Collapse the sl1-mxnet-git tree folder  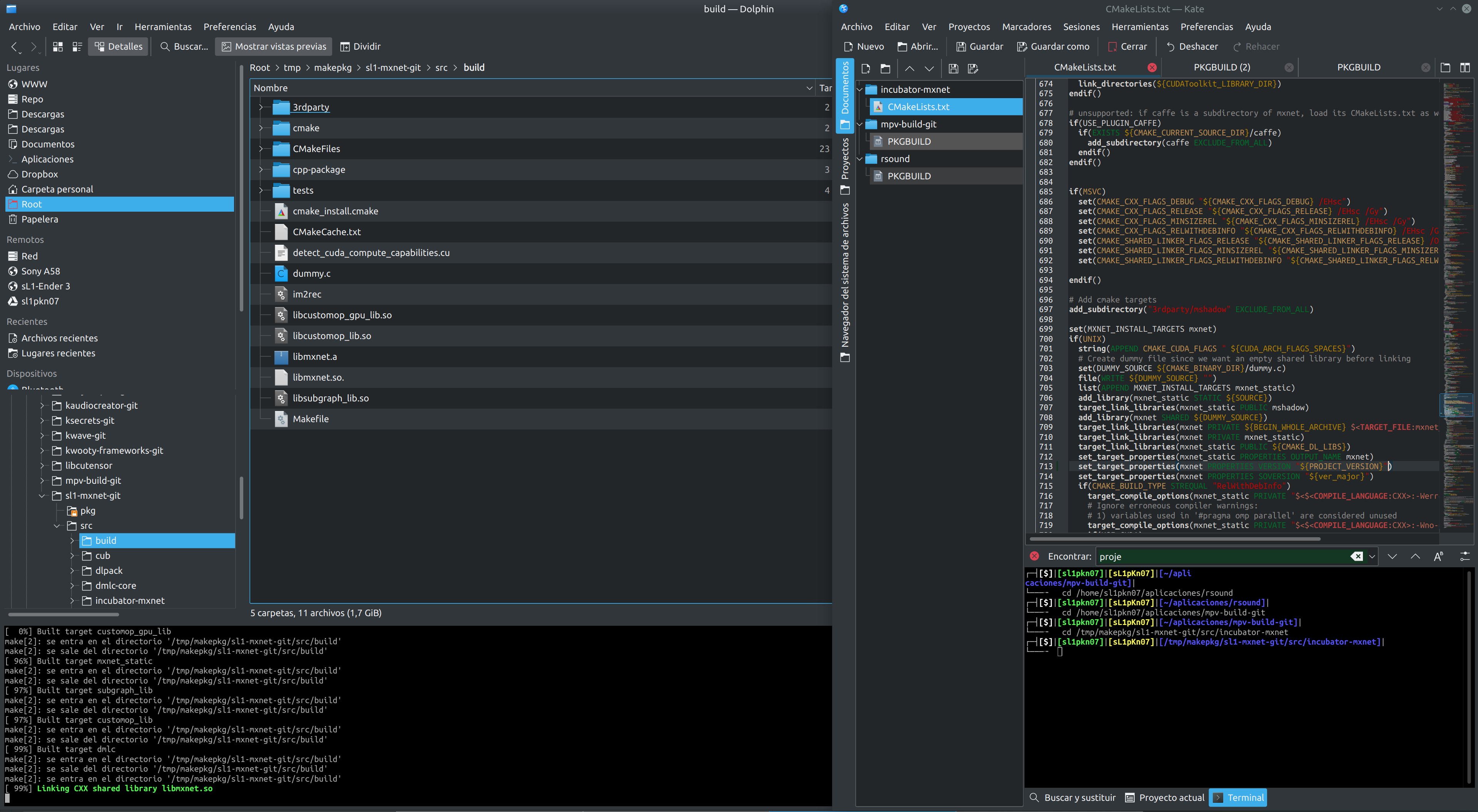[x=42, y=496]
